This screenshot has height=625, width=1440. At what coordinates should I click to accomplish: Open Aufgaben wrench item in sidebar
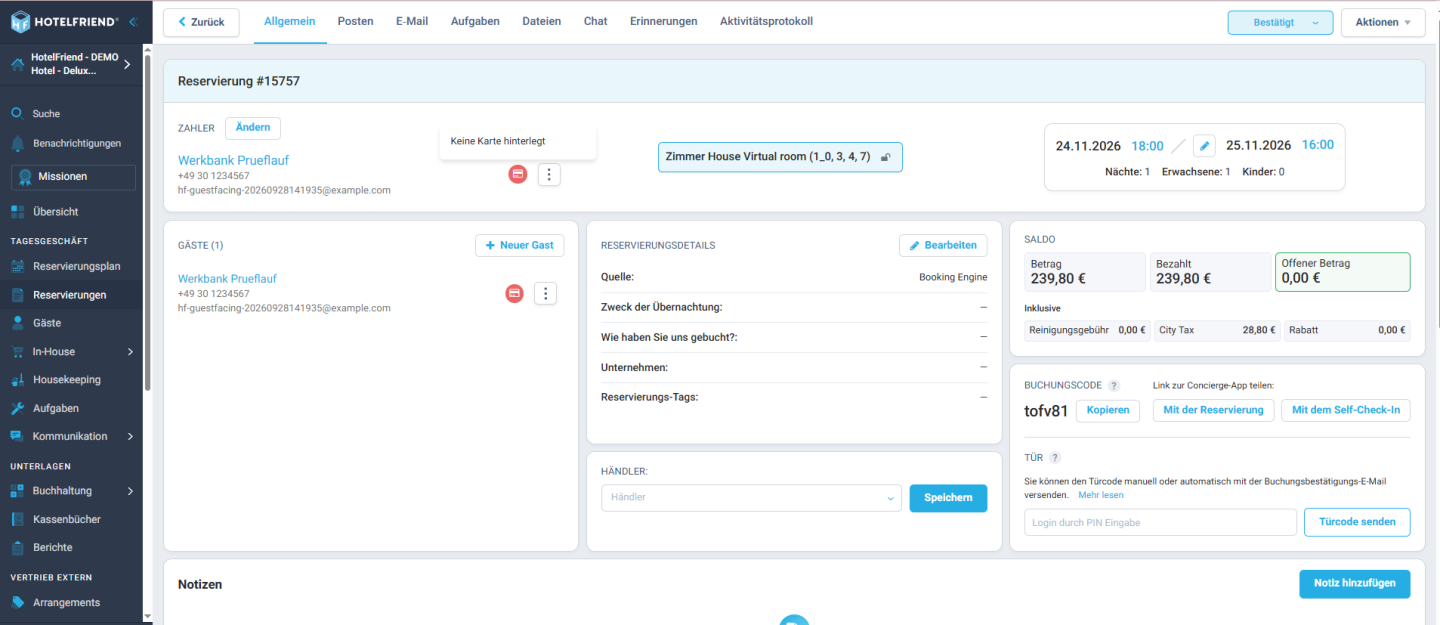coord(55,408)
